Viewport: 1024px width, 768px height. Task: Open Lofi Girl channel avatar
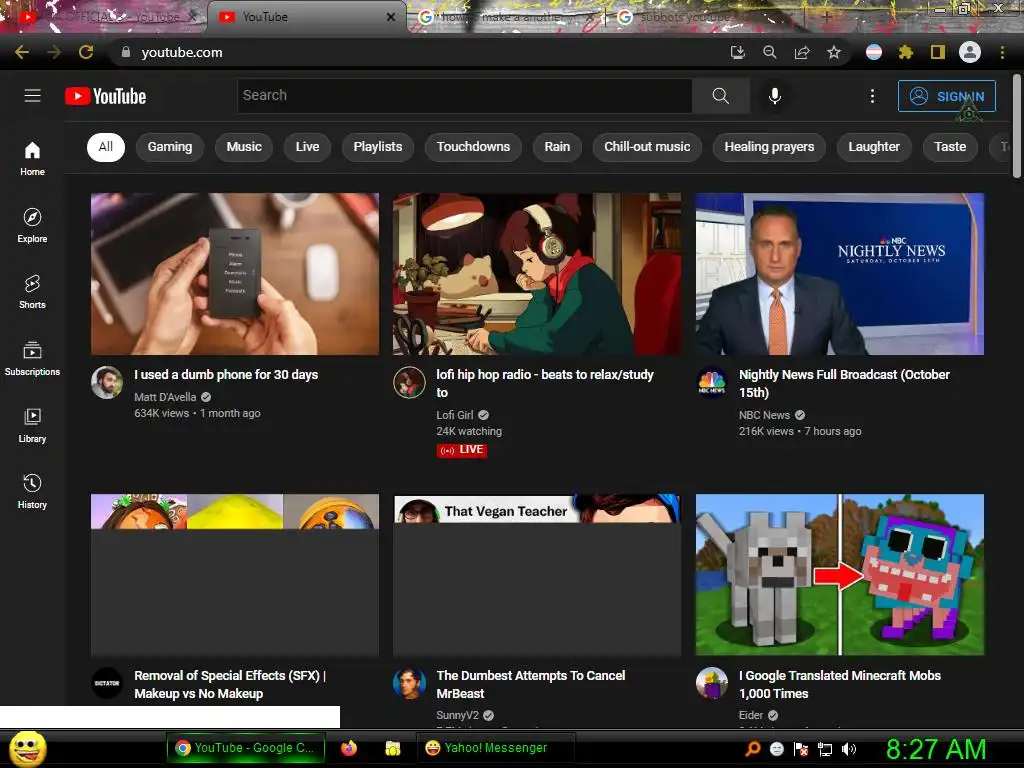point(409,383)
